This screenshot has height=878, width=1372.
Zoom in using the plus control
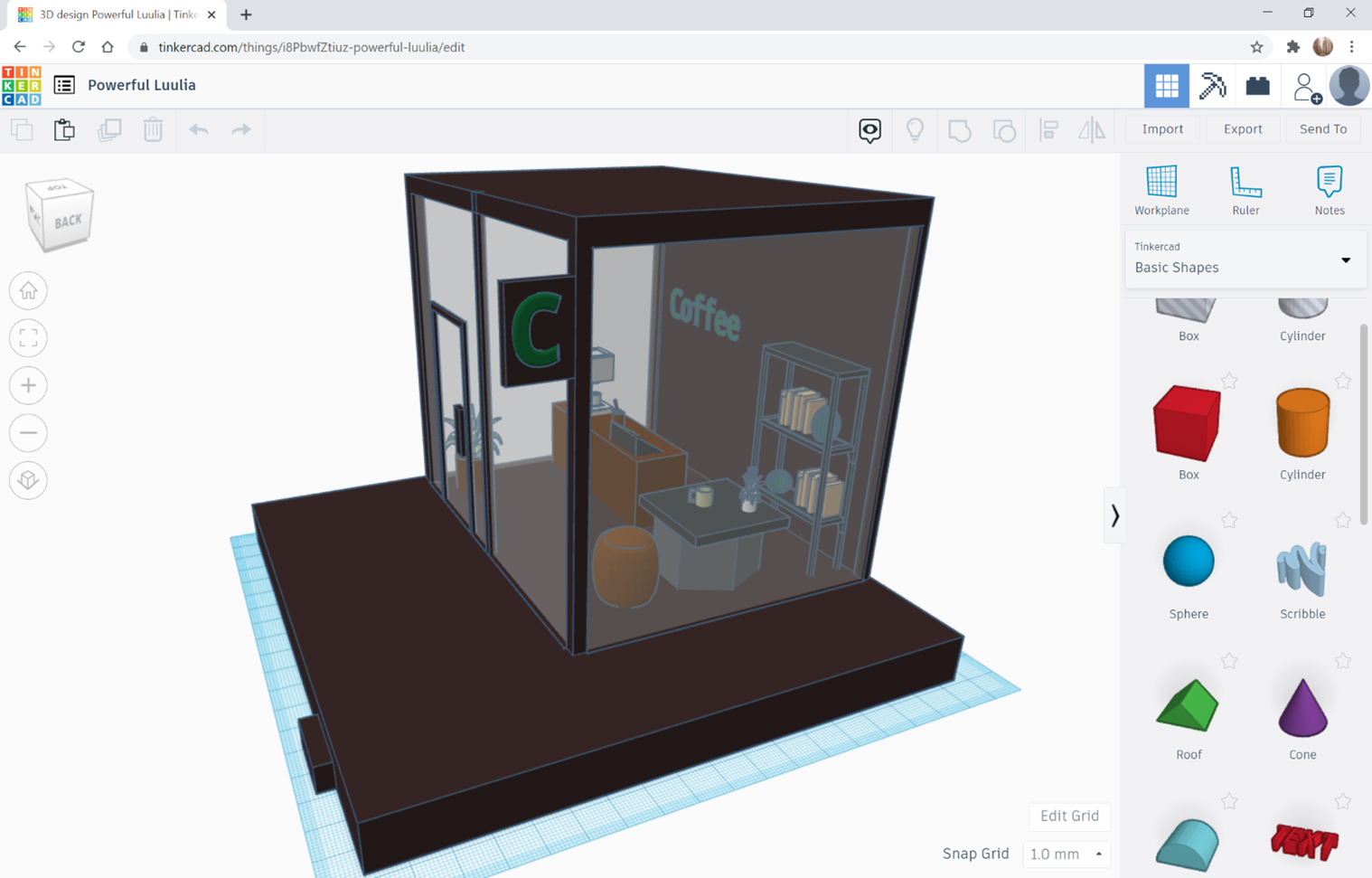pyautogui.click(x=28, y=385)
